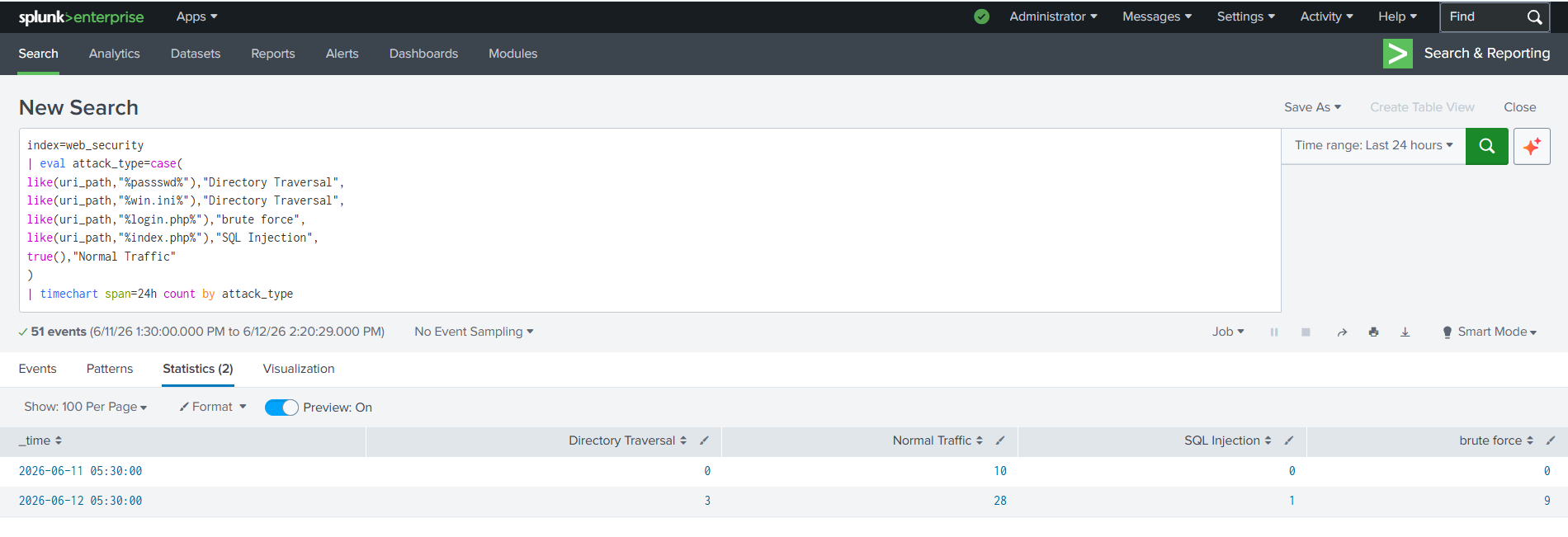This screenshot has height=537, width=1568.
Task: Click Normal Traffic value 10
Action: [x=999, y=471]
